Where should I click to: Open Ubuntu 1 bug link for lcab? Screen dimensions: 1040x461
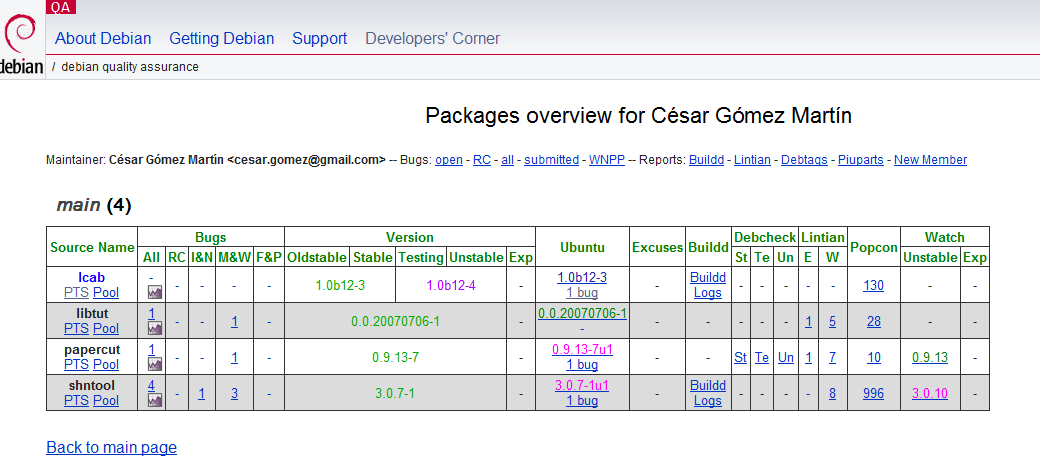582,293
